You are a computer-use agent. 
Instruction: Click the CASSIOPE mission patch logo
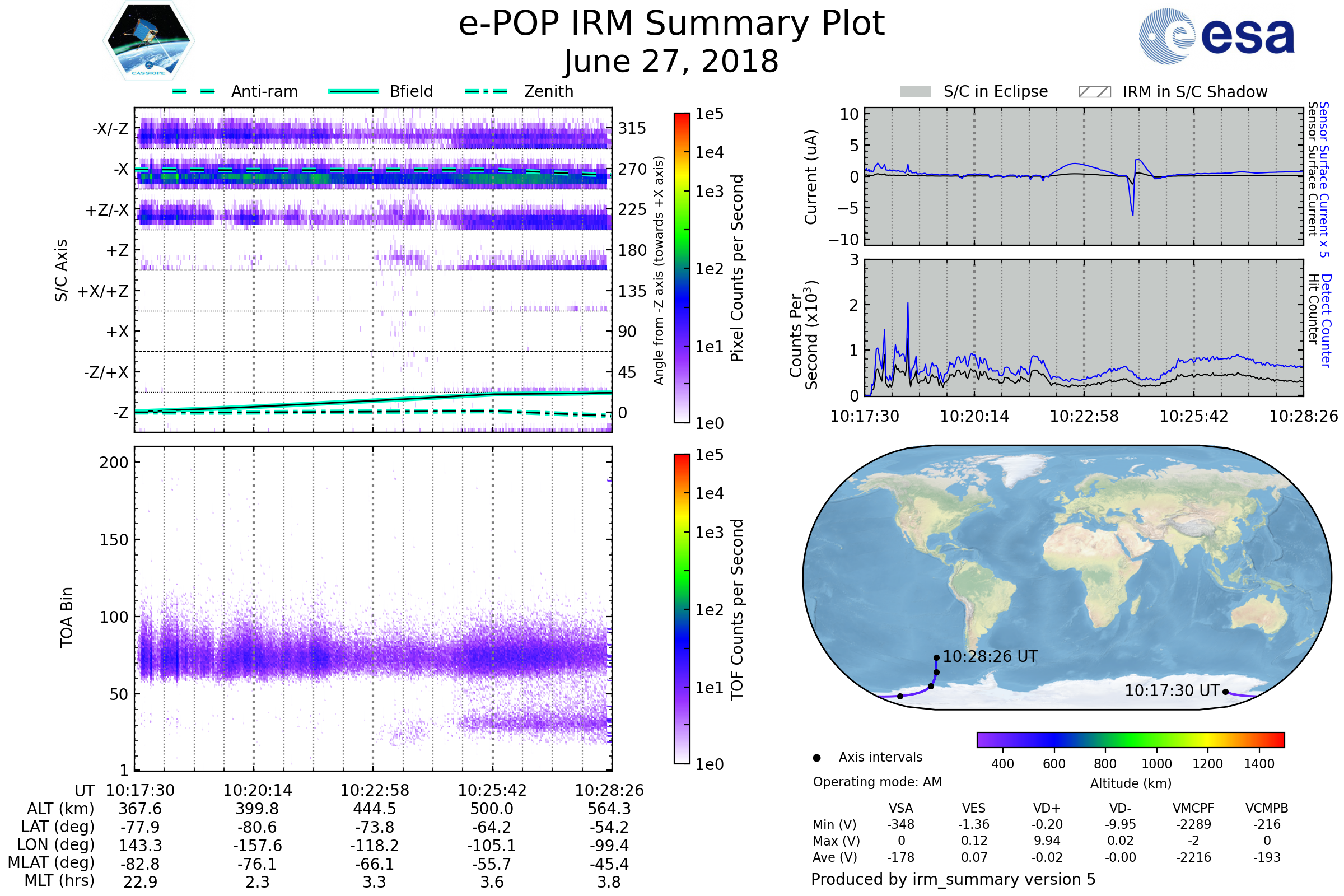[x=148, y=41]
